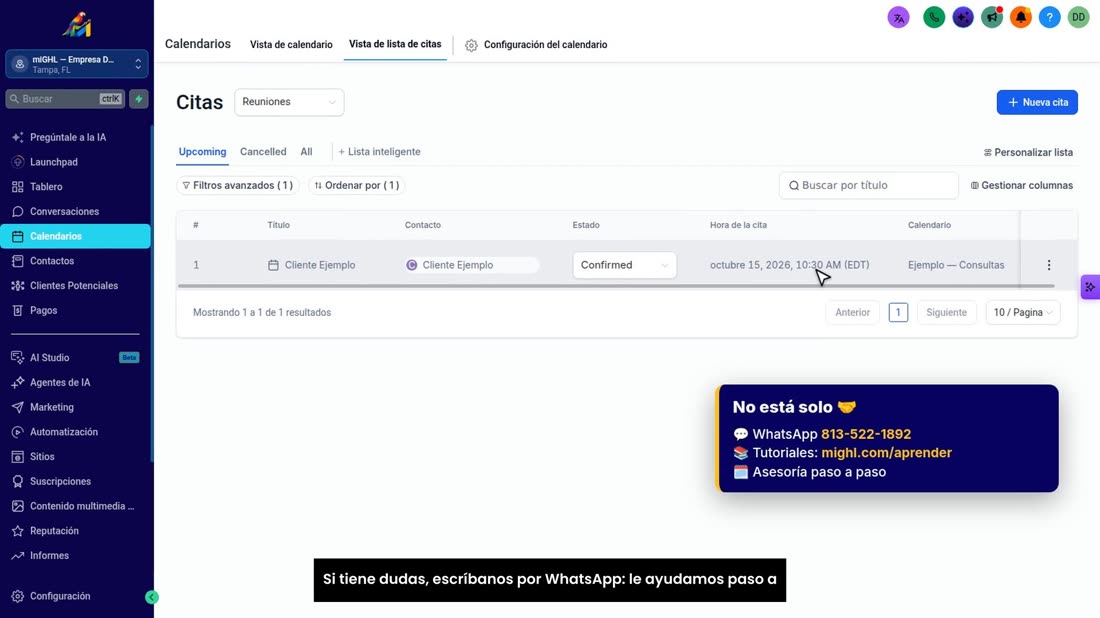The height and width of the screenshot is (618, 1100).
Task: Go to the Siguiente page
Action: [946, 312]
